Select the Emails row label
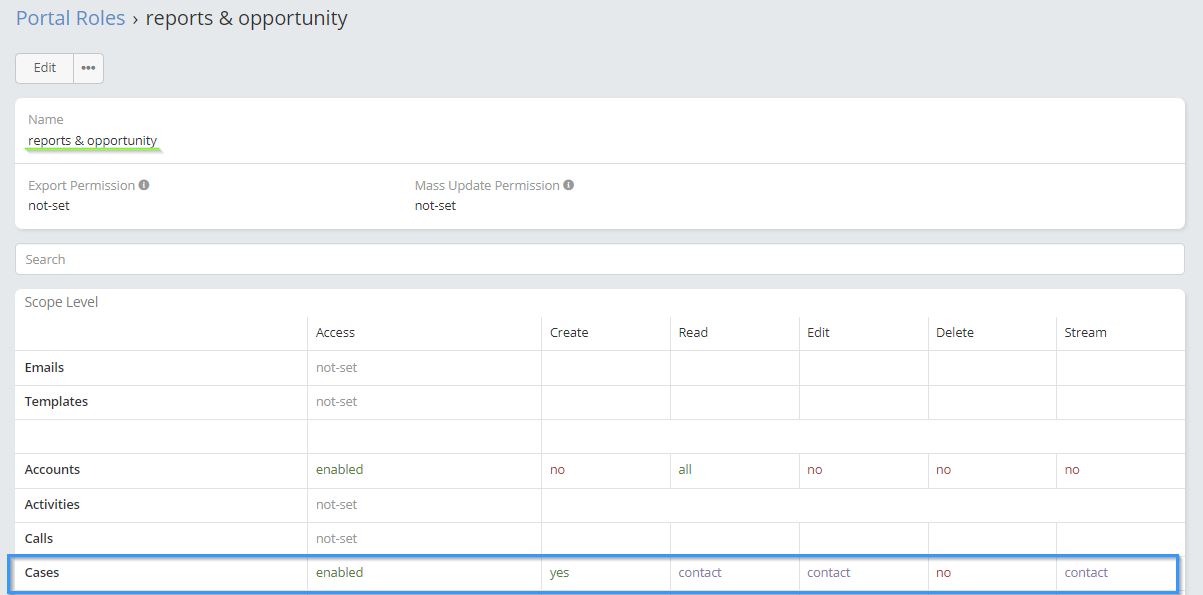This screenshot has height=595, width=1203. (x=44, y=368)
